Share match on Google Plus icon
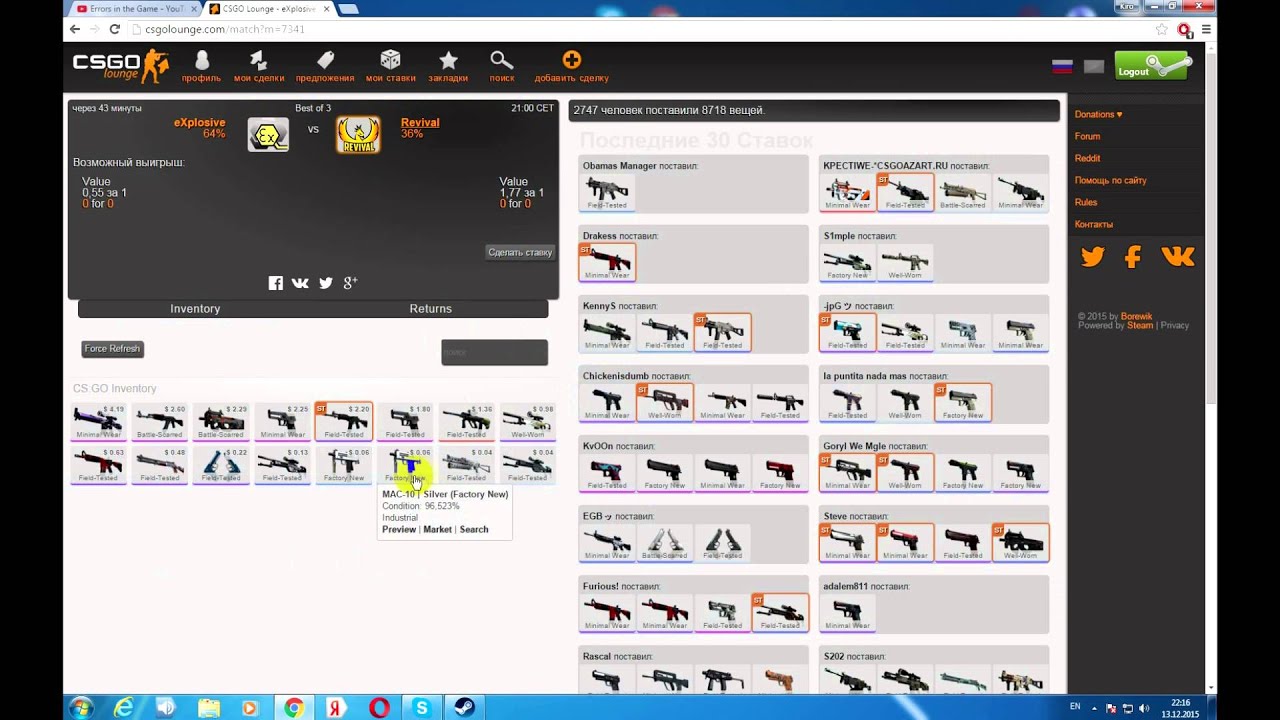Viewport: 1280px width, 720px height. pyautogui.click(x=350, y=283)
